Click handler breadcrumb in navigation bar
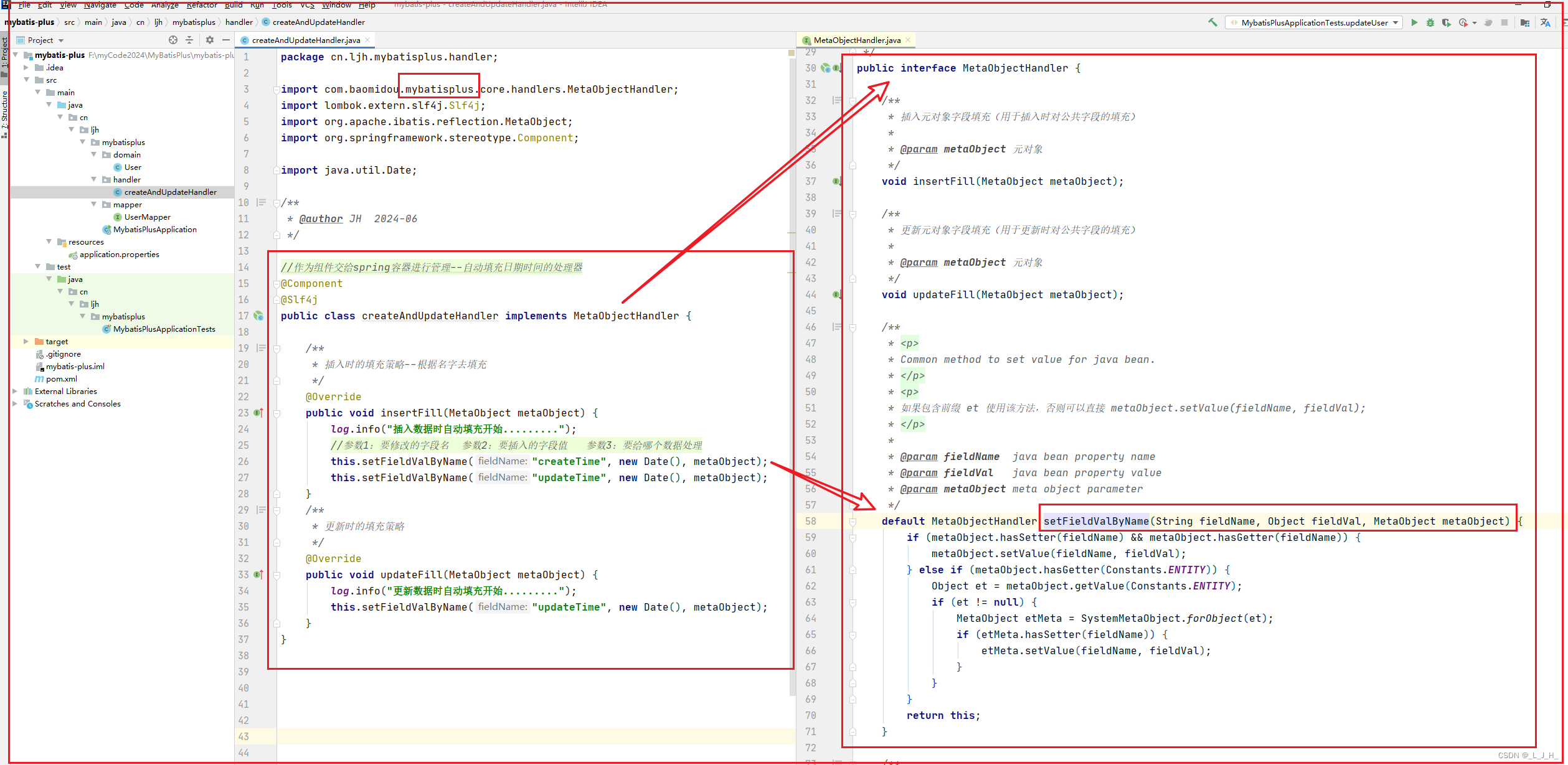 (x=239, y=22)
